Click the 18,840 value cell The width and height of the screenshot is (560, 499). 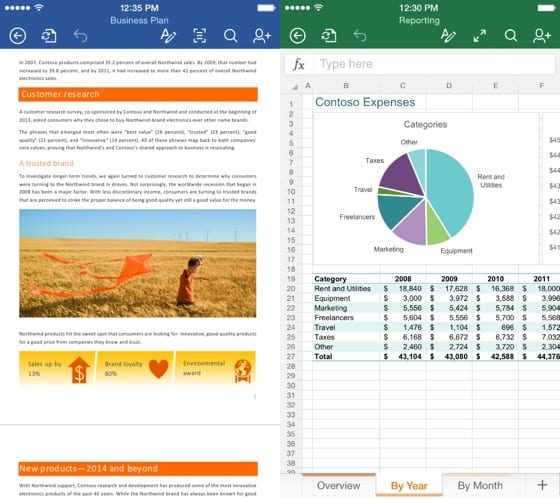403,289
